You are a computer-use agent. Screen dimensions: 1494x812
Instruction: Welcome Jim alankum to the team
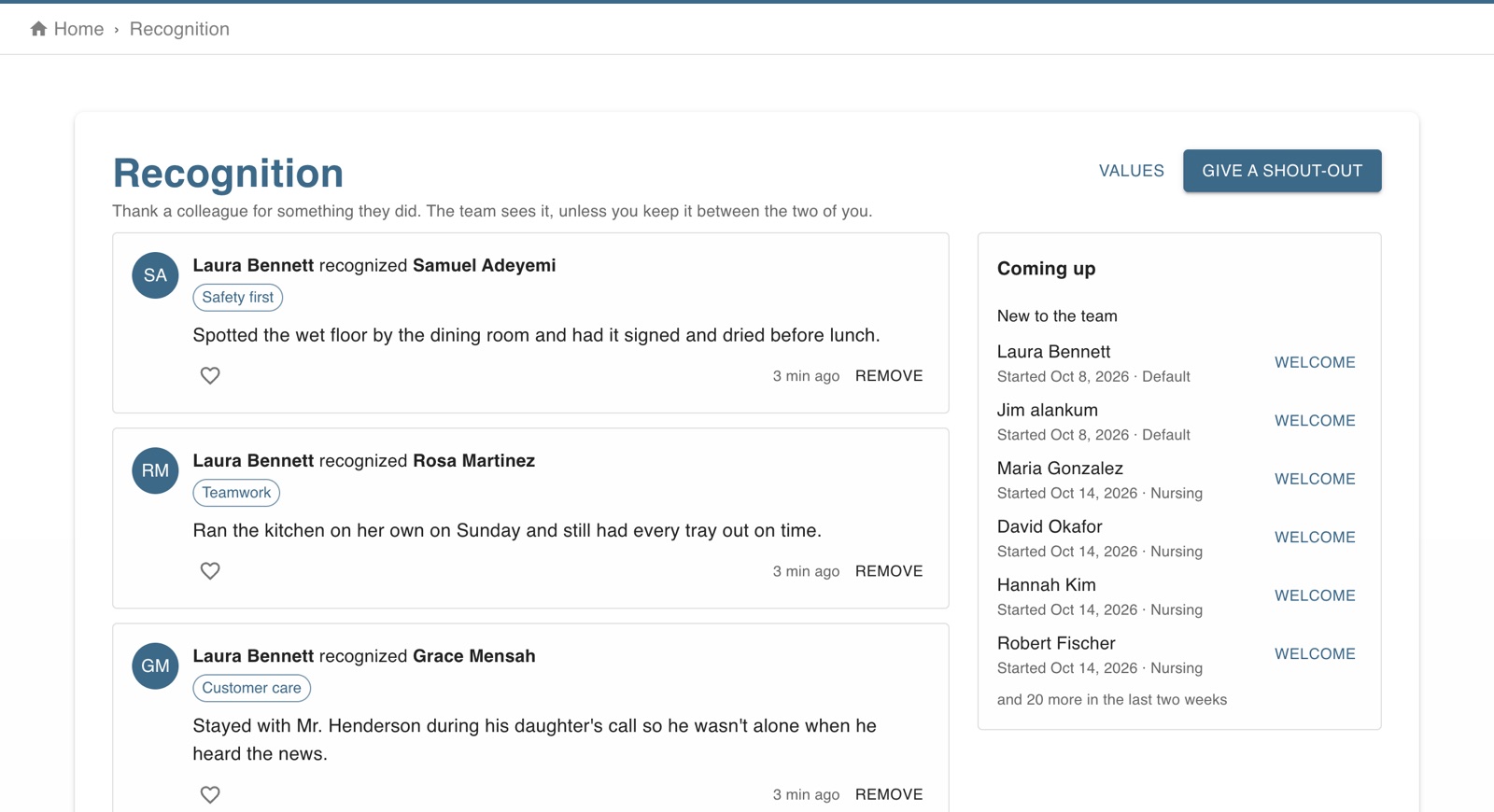pos(1315,420)
